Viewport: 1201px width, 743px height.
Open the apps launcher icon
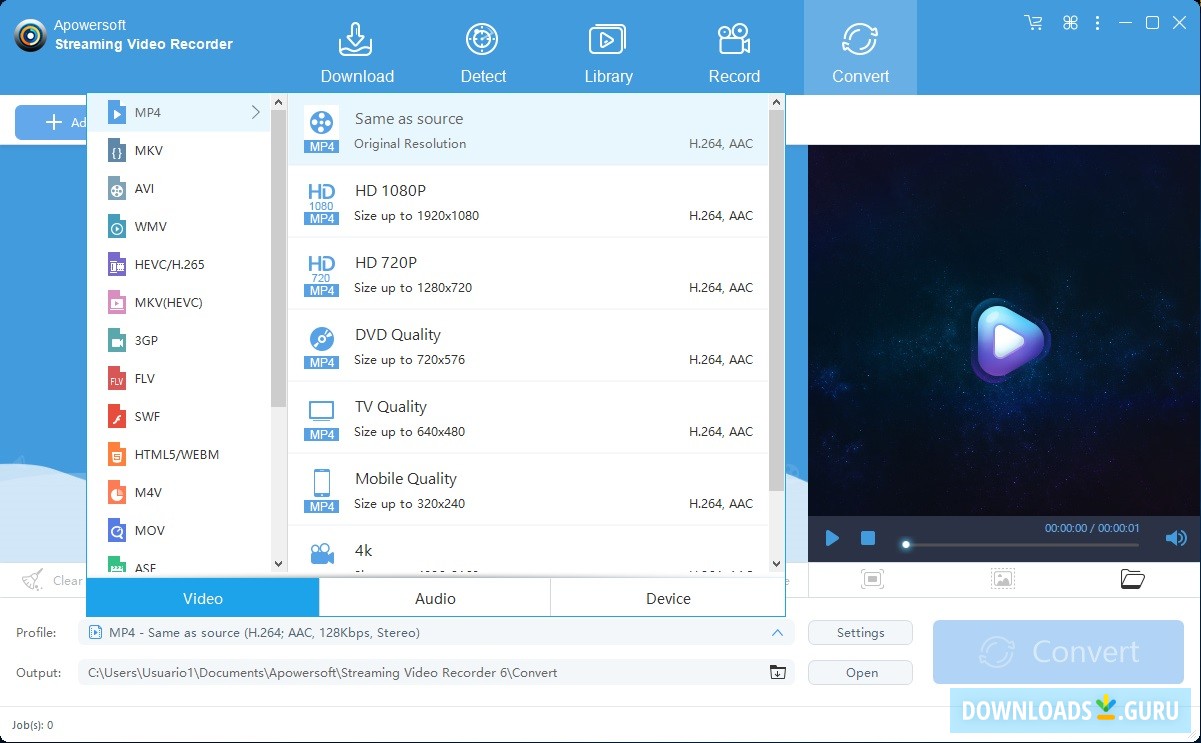click(x=1070, y=22)
